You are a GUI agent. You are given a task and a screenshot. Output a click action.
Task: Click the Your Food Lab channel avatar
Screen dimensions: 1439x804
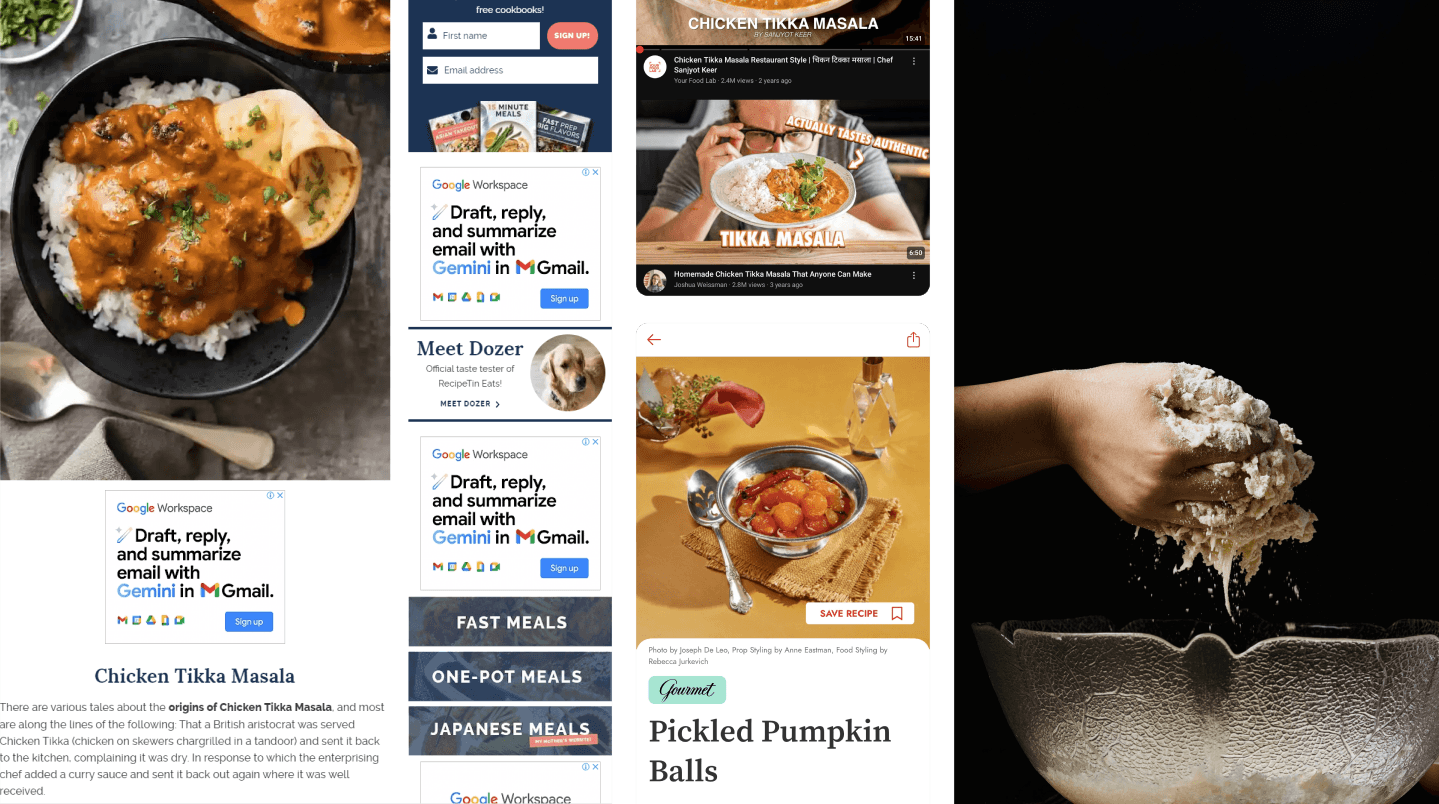[655, 67]
